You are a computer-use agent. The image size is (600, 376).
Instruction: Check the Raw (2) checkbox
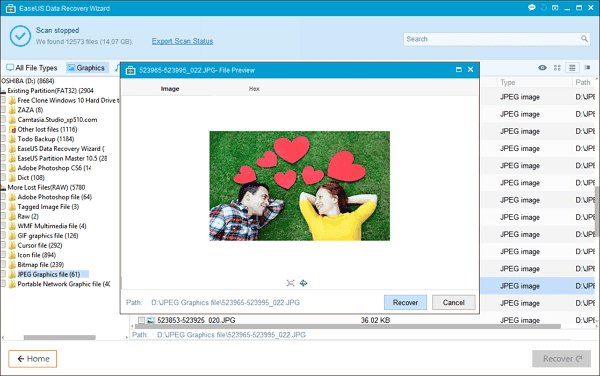[3, 216]
